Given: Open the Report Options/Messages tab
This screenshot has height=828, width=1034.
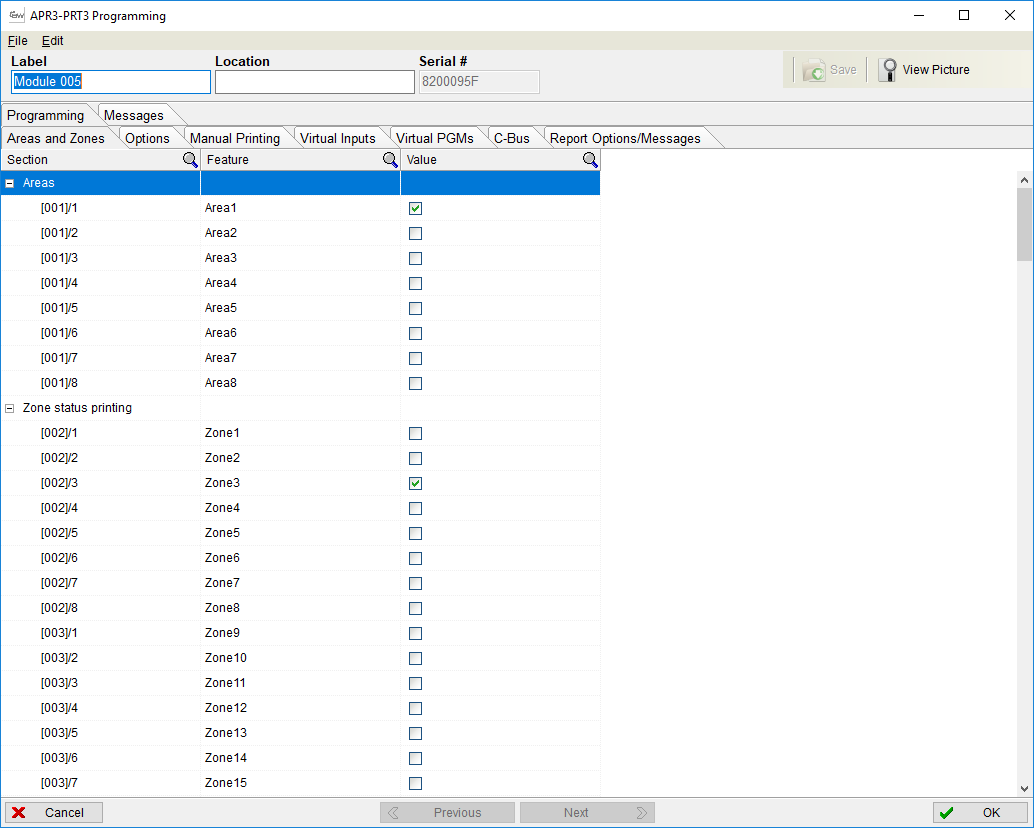Looking at the screenshot, I should pos(625,139).
